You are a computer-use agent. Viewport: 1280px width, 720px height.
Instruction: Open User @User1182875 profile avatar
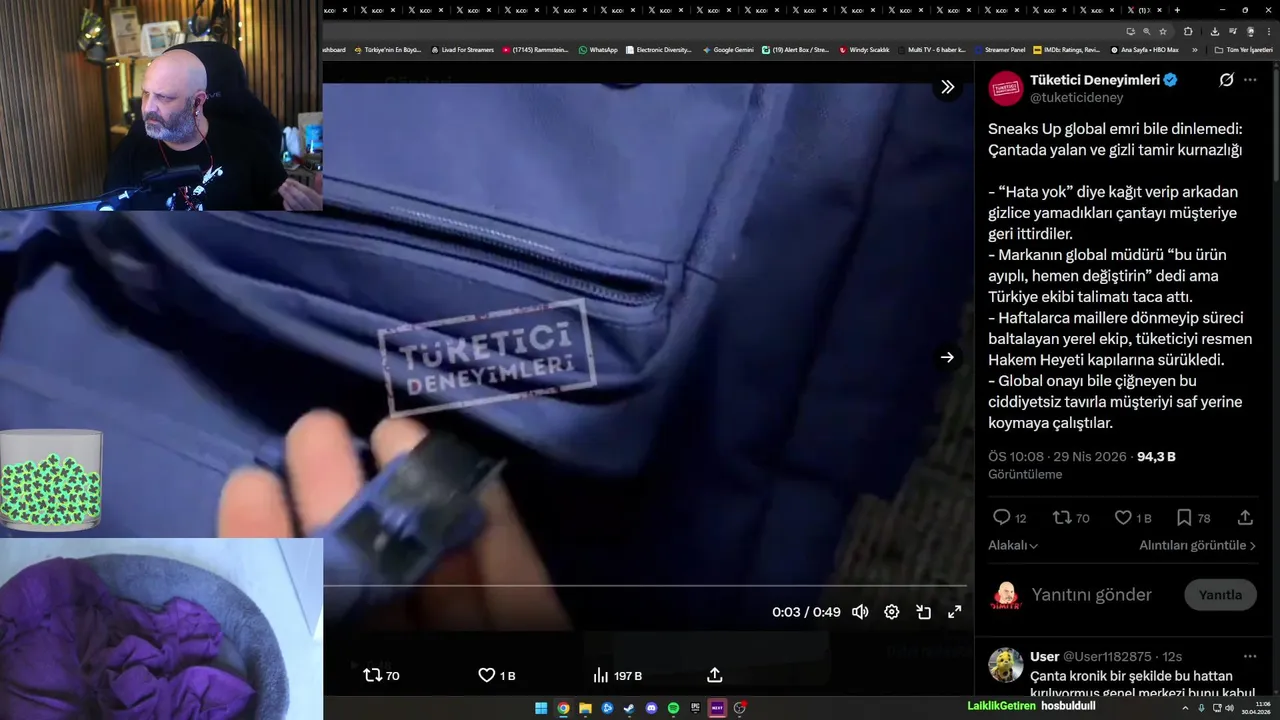pos(1006,665)
